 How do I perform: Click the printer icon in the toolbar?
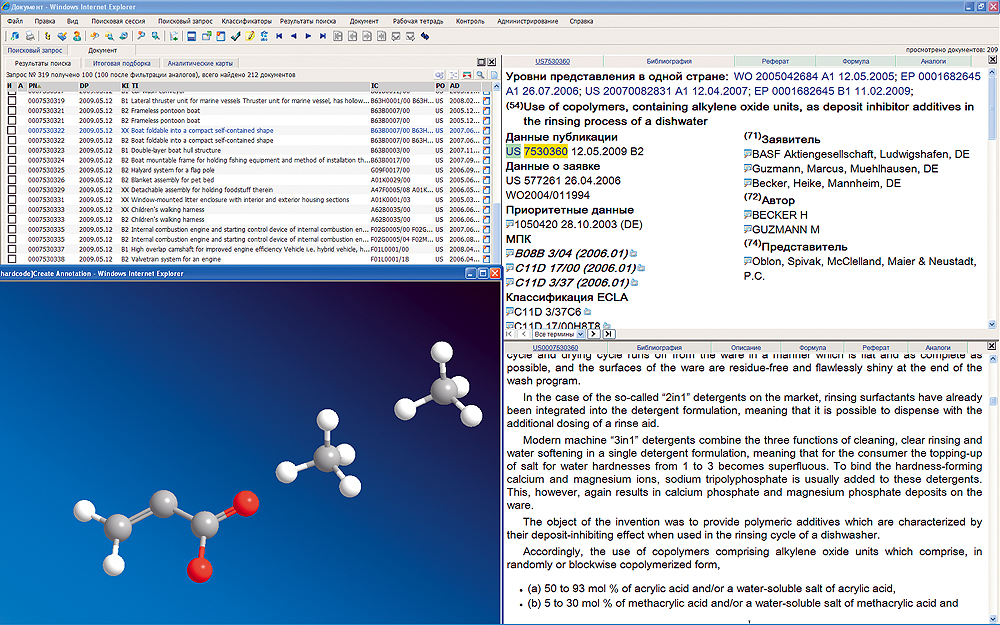(x=31, y=36)
